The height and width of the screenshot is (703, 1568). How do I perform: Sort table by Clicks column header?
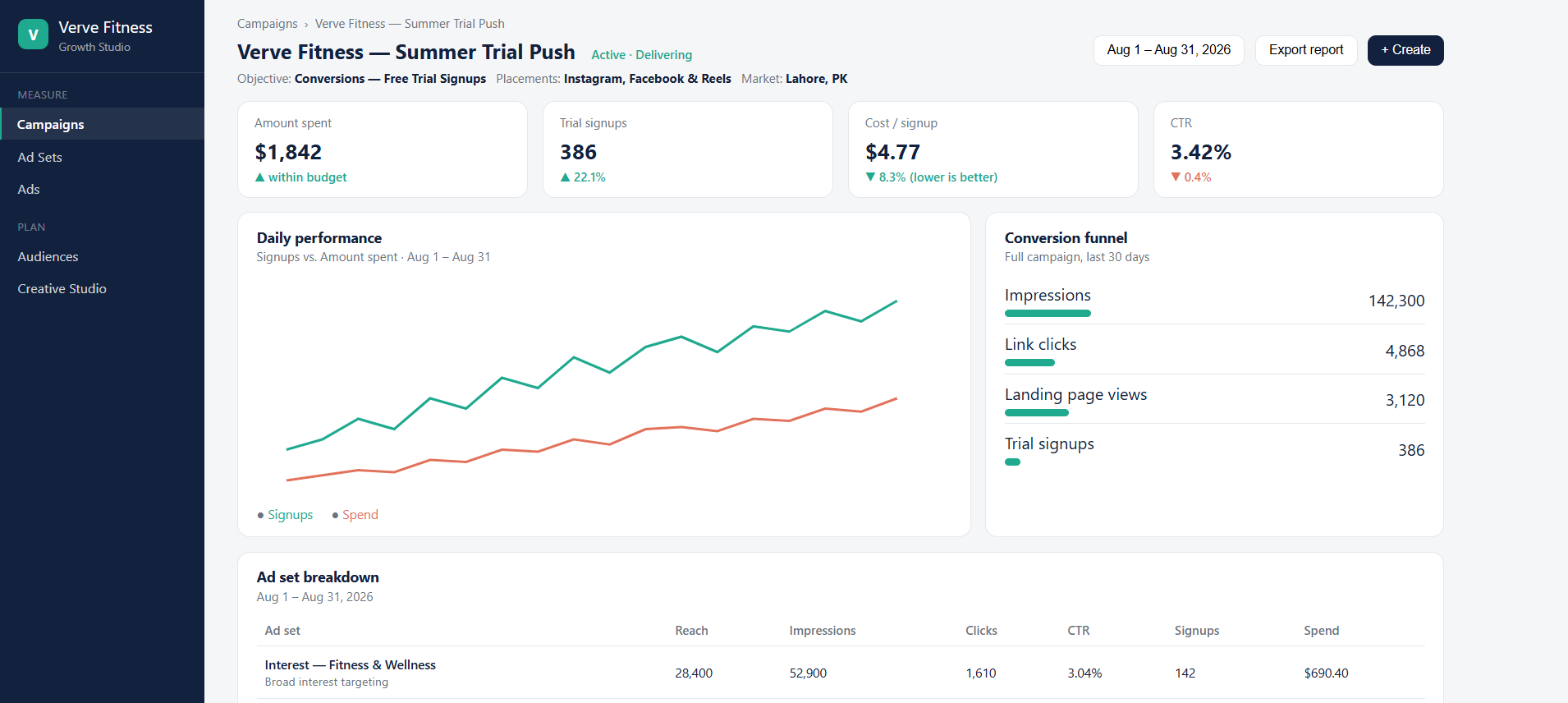tap(981, 631)
